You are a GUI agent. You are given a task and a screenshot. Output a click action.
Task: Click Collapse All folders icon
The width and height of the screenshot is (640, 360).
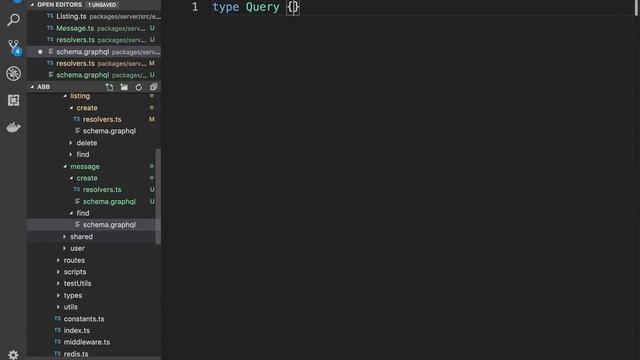[153, 87]
